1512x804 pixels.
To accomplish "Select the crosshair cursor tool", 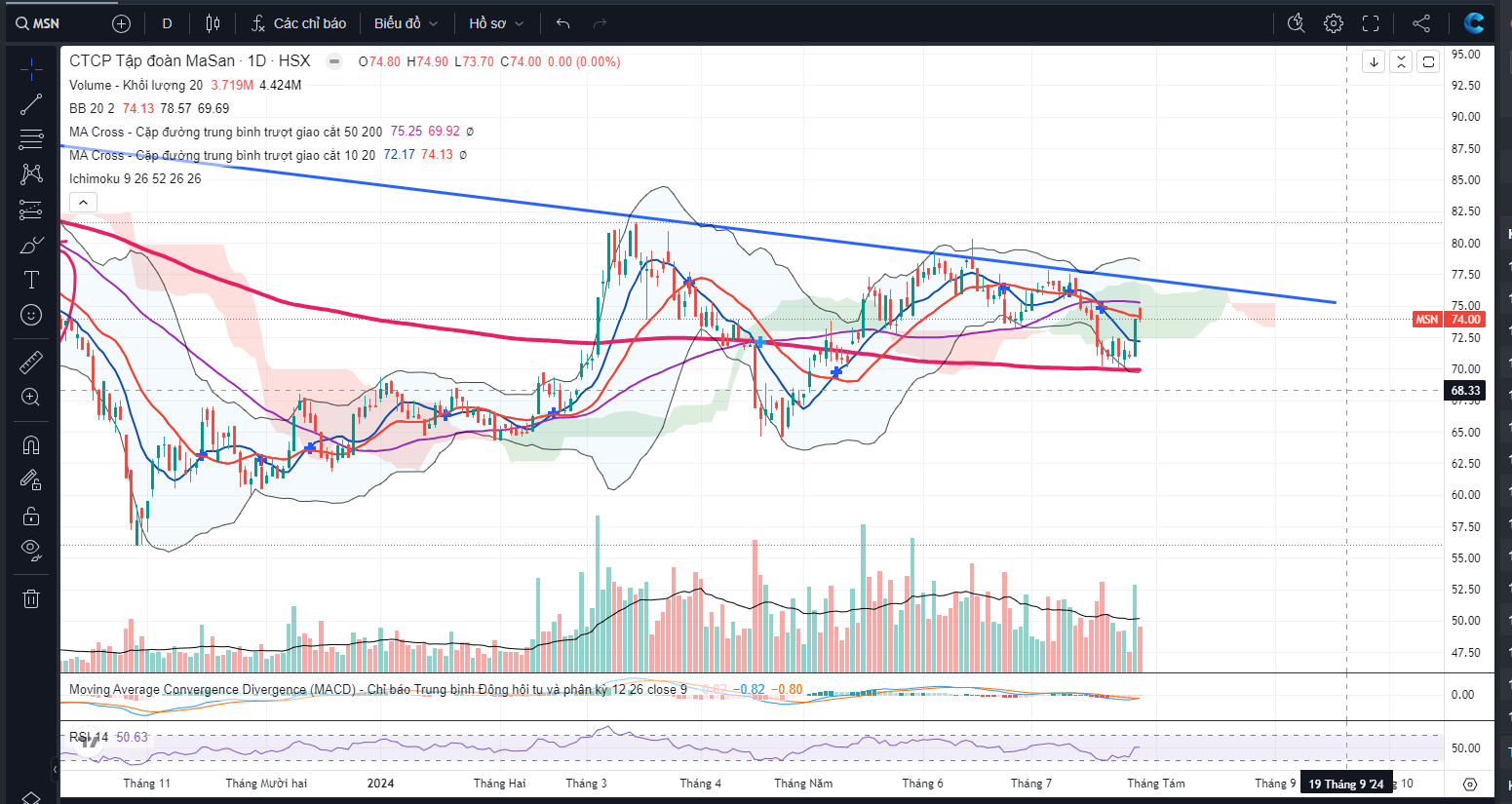I will click(x=31, y=69).
